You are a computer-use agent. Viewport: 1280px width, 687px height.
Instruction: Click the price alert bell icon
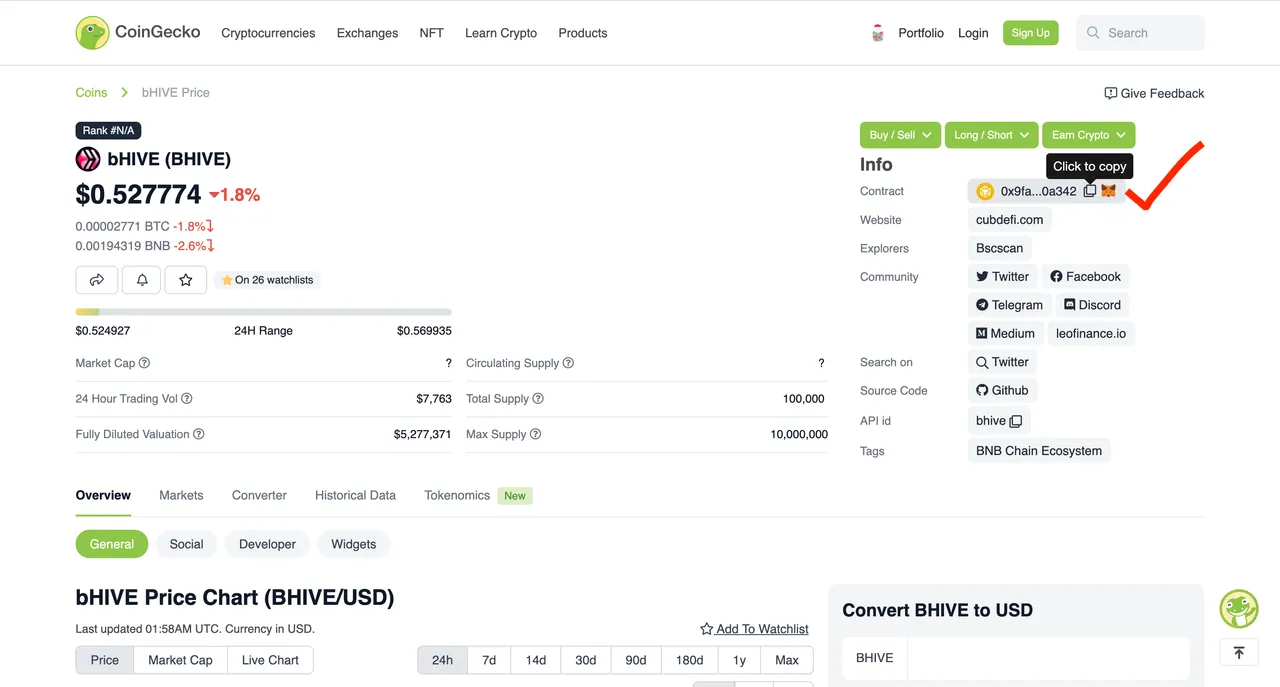141,280
